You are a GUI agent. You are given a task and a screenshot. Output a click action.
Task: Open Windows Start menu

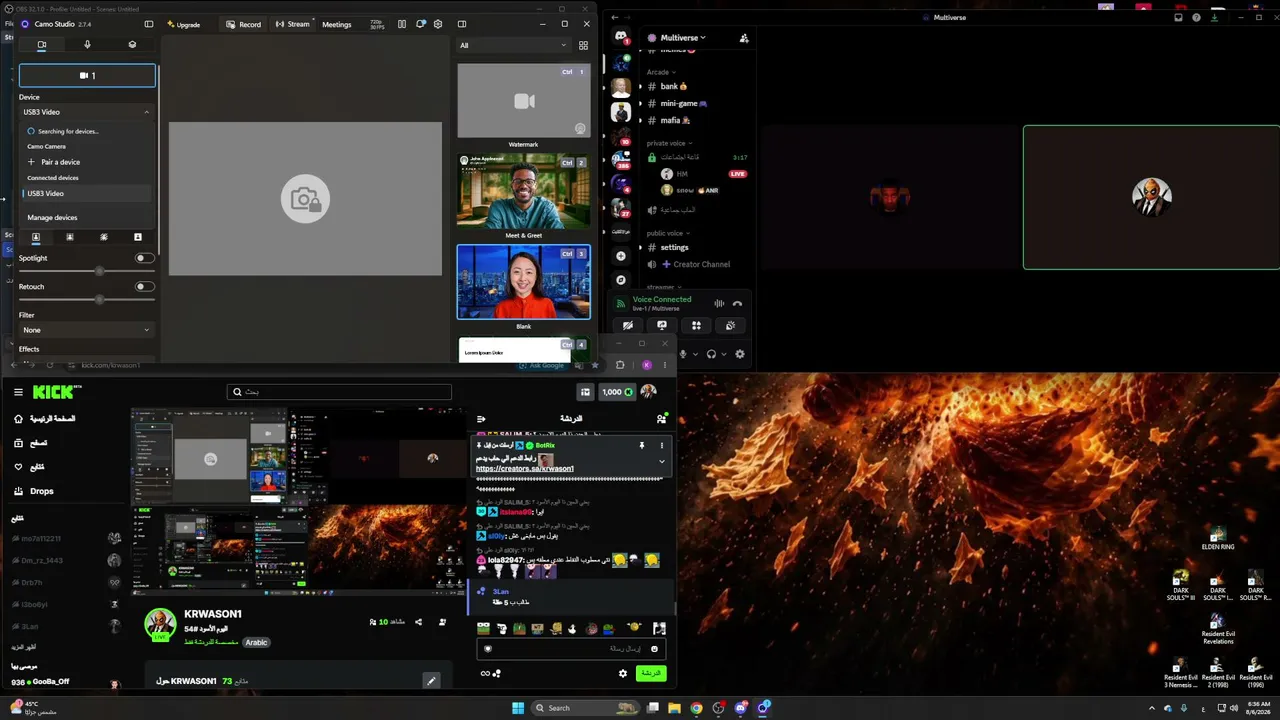(518, 708)
